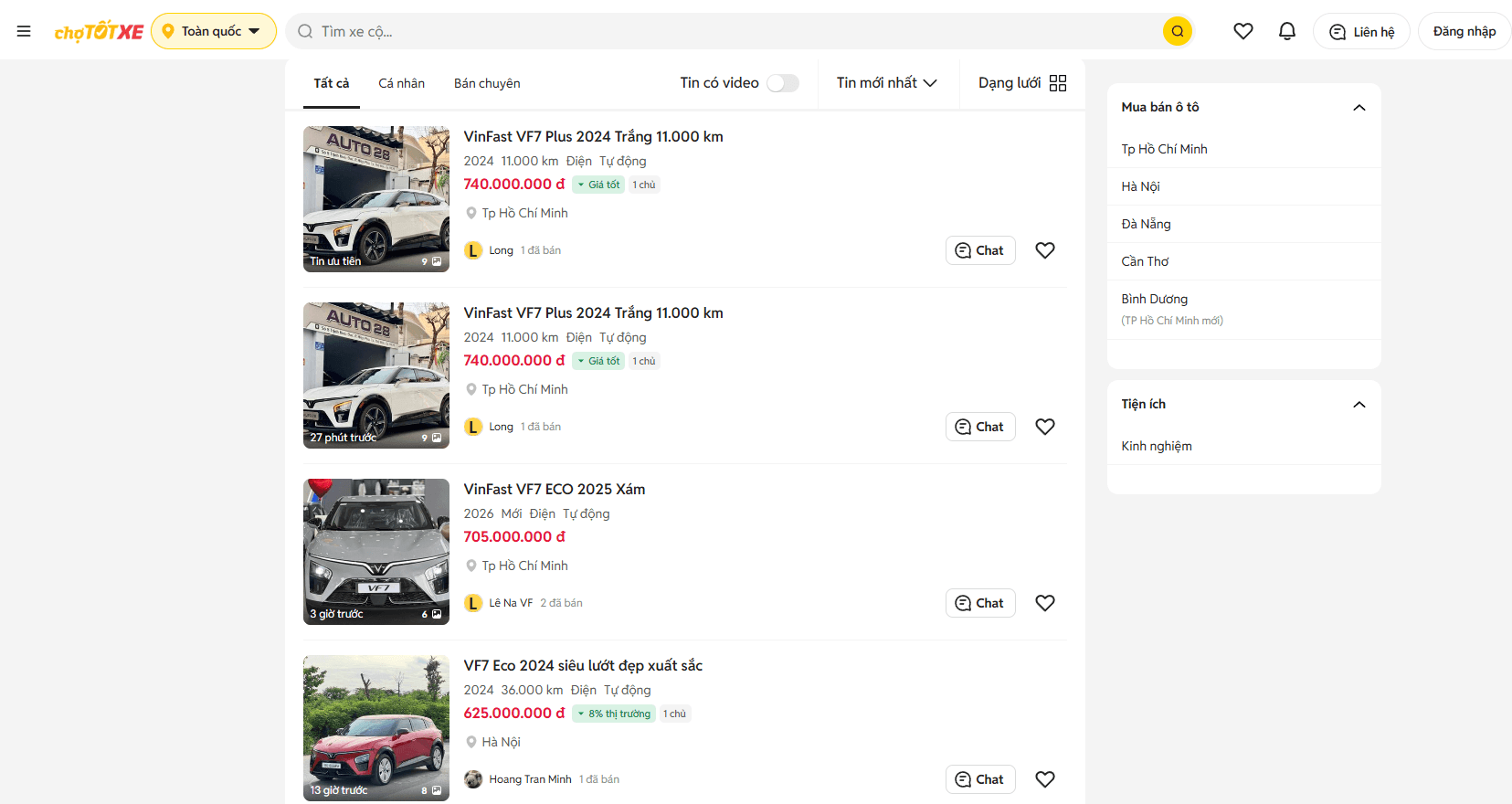Click Hoang Tran Minh seller name
1512x804 pixels.
click(x=530, y=779)
